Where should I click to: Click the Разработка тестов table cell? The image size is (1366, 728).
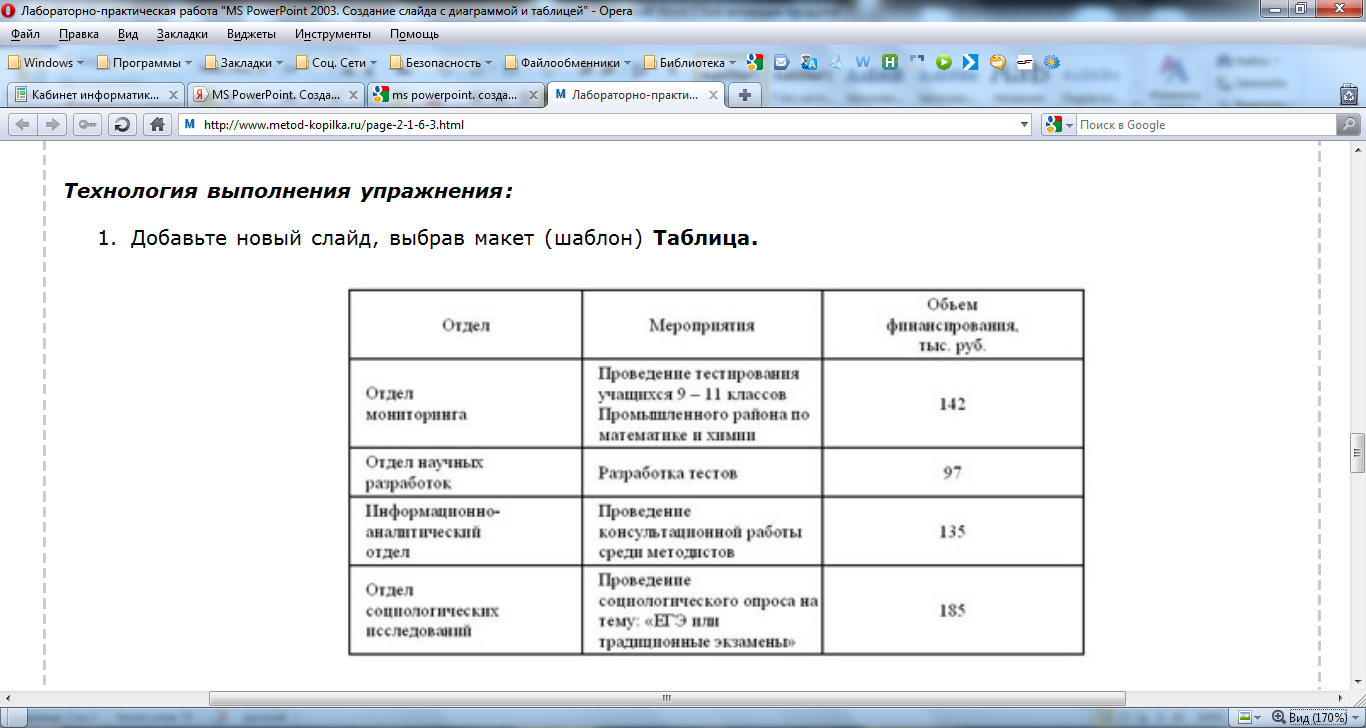coord(702,472)
